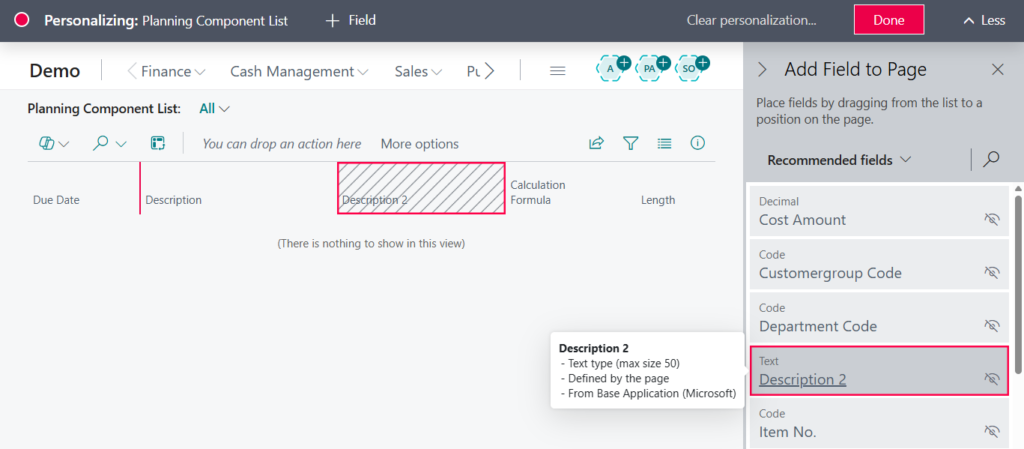
Task: Open the Sales navigation menu
Action: [418, 71]
